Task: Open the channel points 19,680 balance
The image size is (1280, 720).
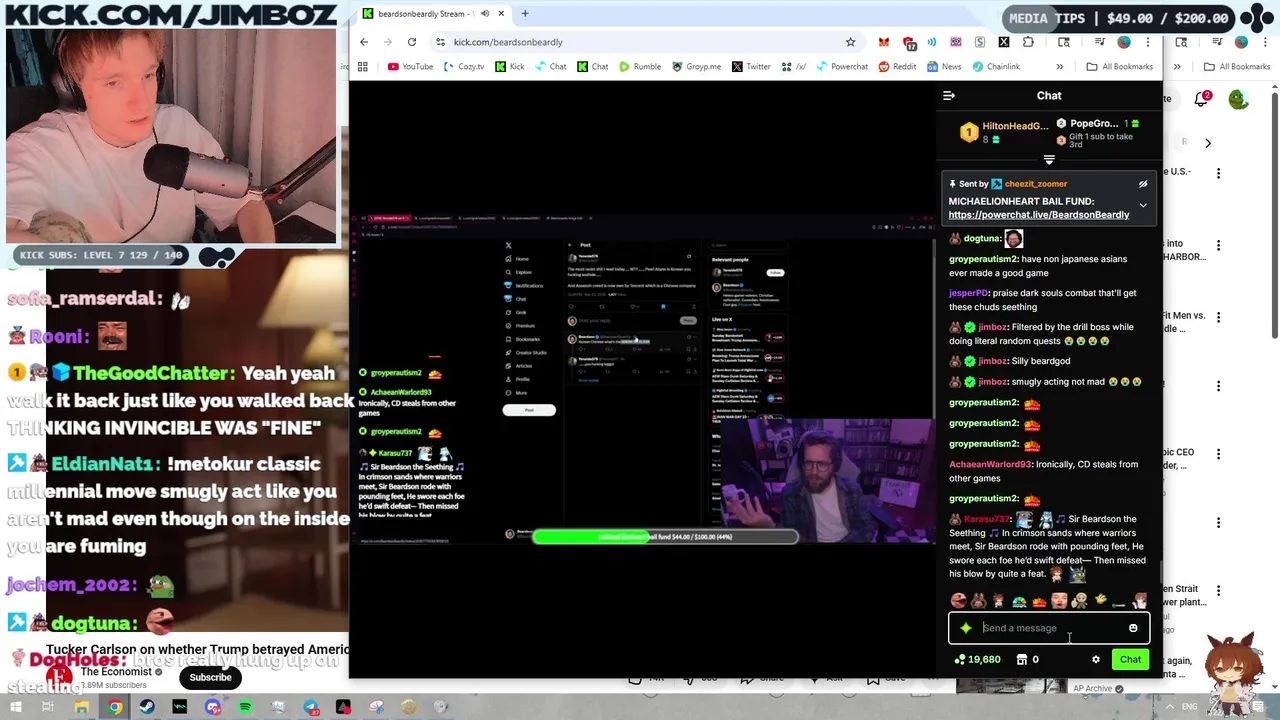Action: 978,660
